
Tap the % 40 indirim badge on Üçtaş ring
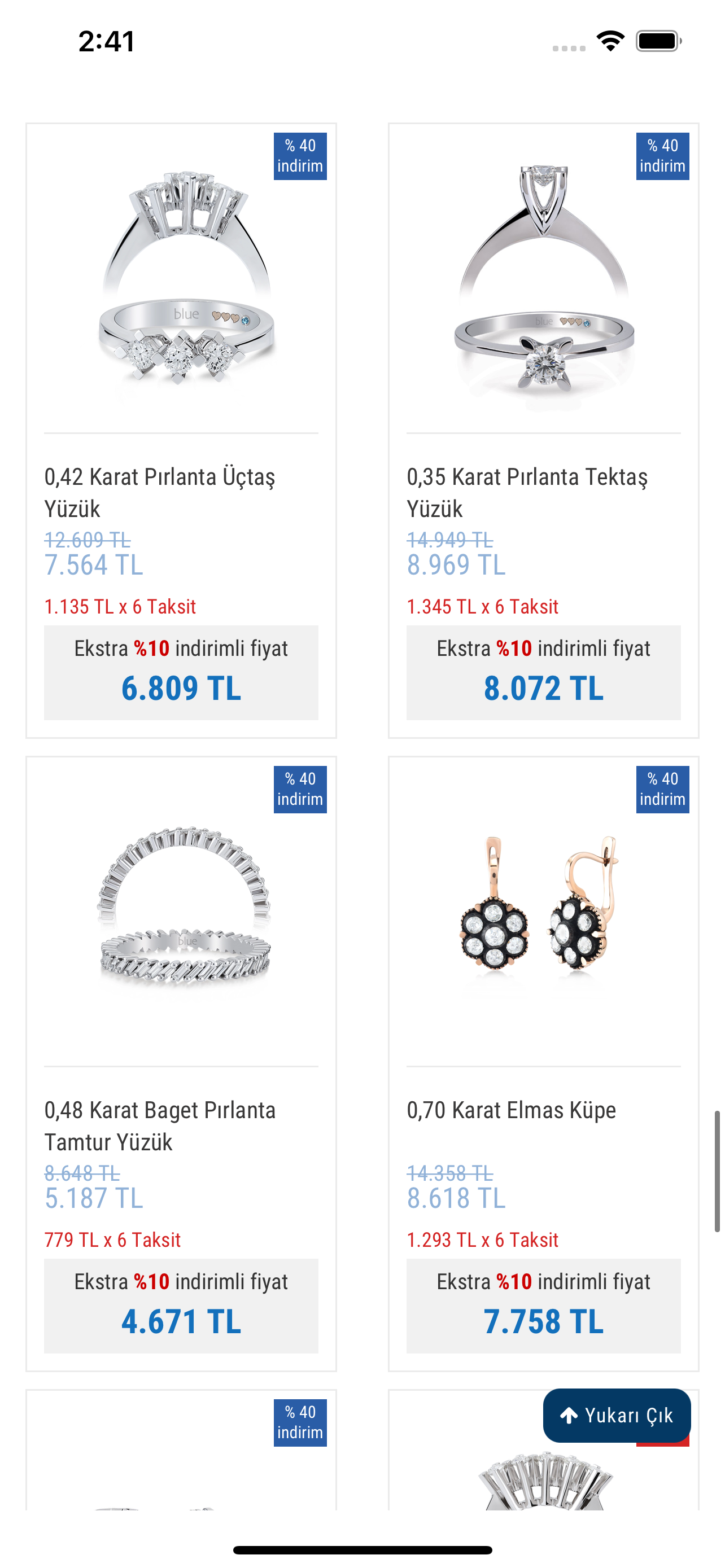[300, 156]
